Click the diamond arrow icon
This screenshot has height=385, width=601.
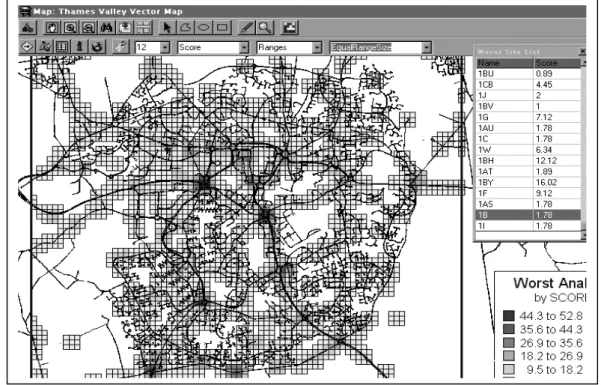pyautogui.click(x=27, y=47)
